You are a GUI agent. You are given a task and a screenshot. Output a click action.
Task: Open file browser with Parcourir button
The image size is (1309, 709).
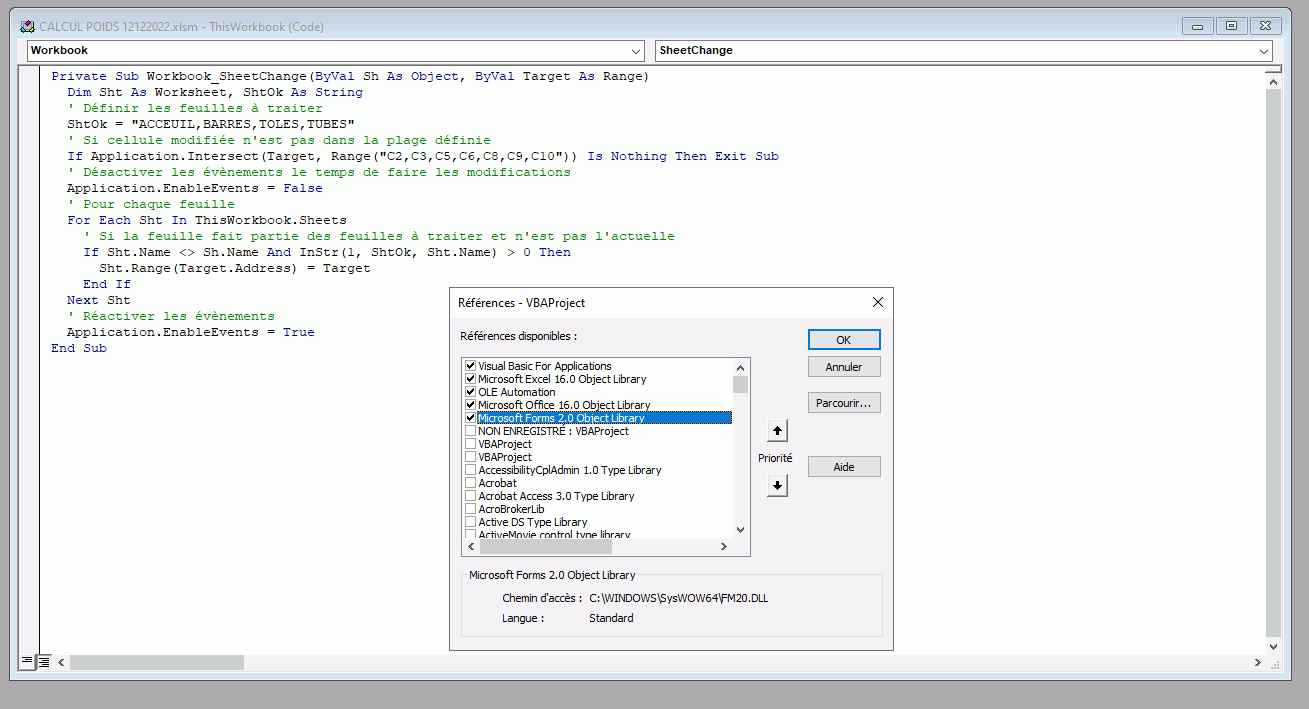point(843,403)
